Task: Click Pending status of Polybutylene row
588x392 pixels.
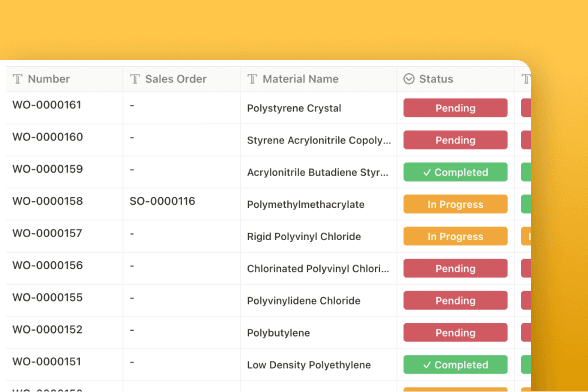Action: [x=455, y=333]
